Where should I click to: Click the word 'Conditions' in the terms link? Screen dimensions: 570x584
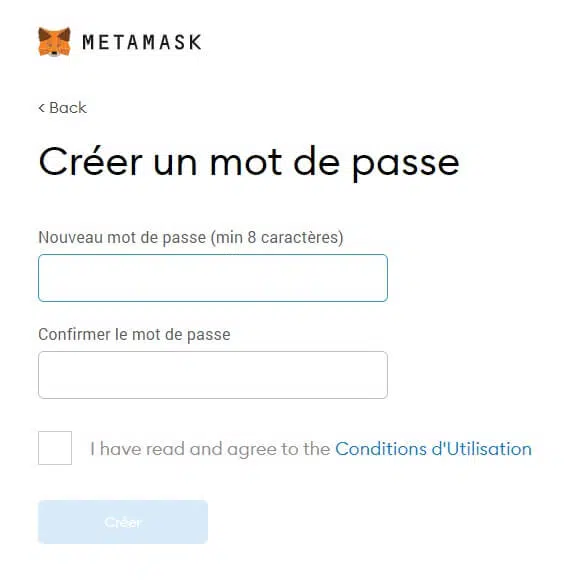coord(381,449)
